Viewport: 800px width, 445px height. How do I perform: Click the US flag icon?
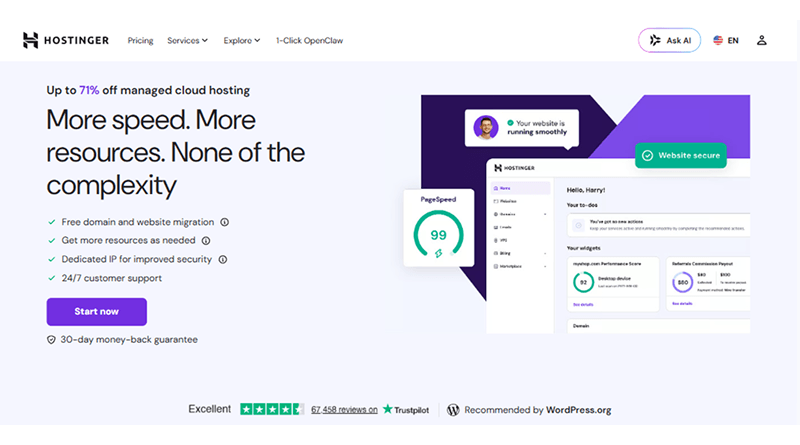[x=718, y=40]
